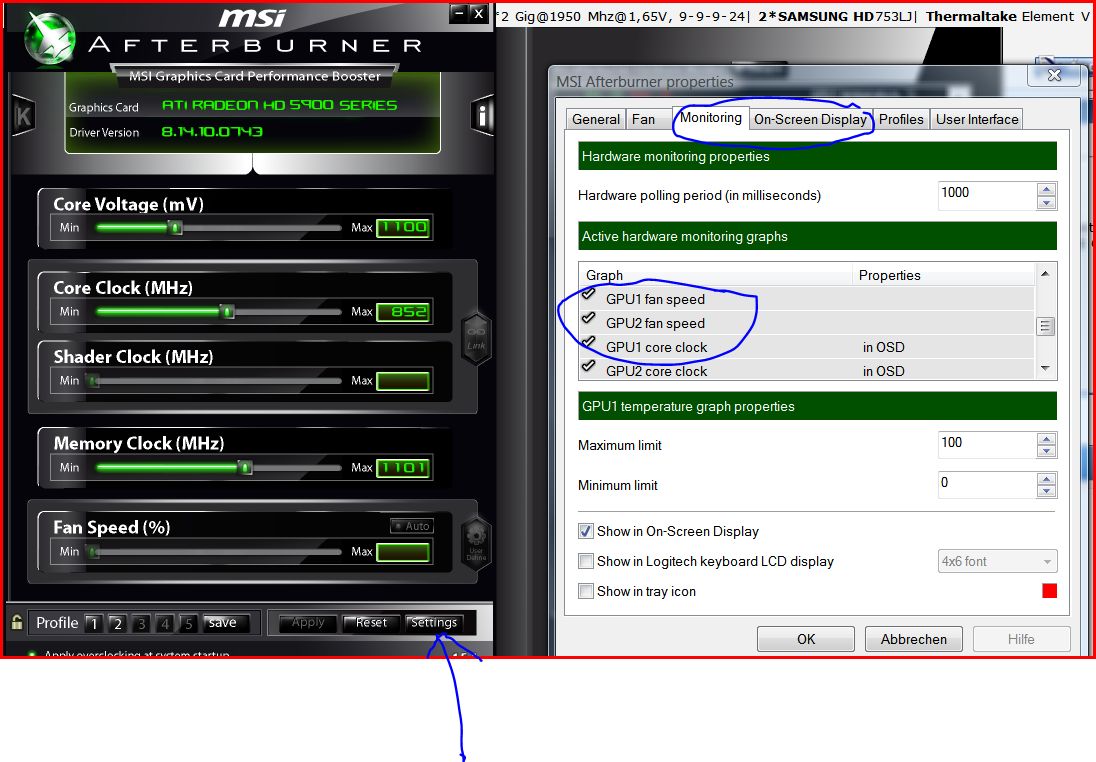Adjust the Core Clock slider handle
Image resolution: width=1096 pixels, height=762 pixels.
[x=227, y=311]
